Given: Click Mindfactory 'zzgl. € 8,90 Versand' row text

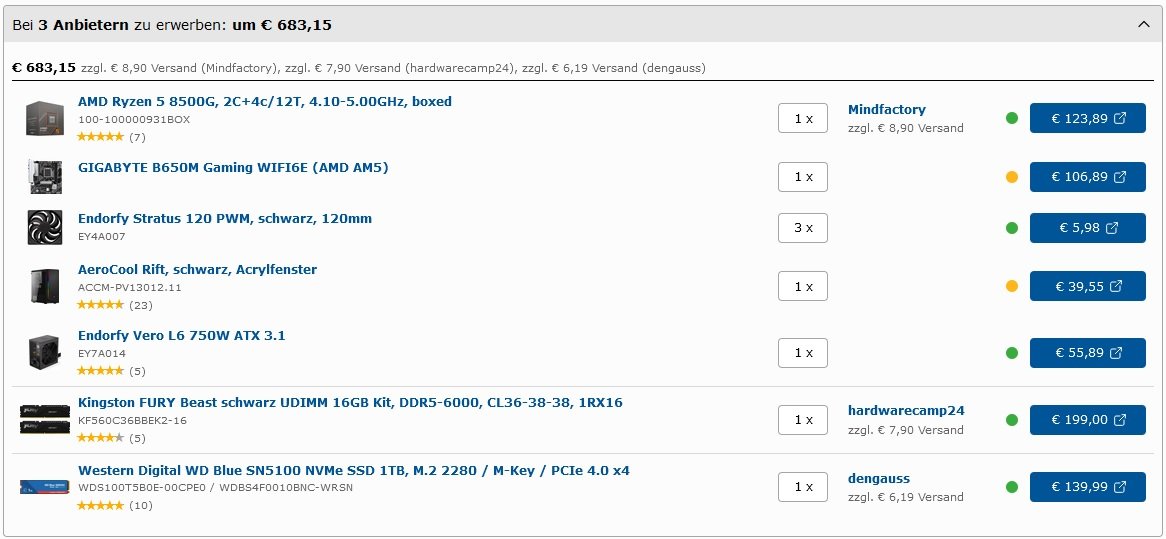Looking at the screenshot, I should coord(906,128).
